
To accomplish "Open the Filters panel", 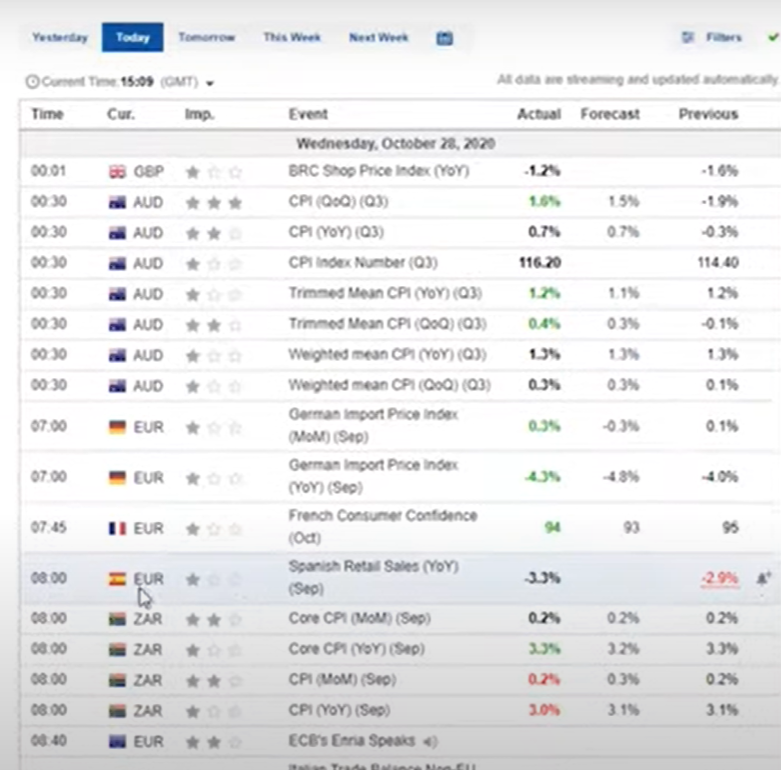I will click(x=713, y=38).
